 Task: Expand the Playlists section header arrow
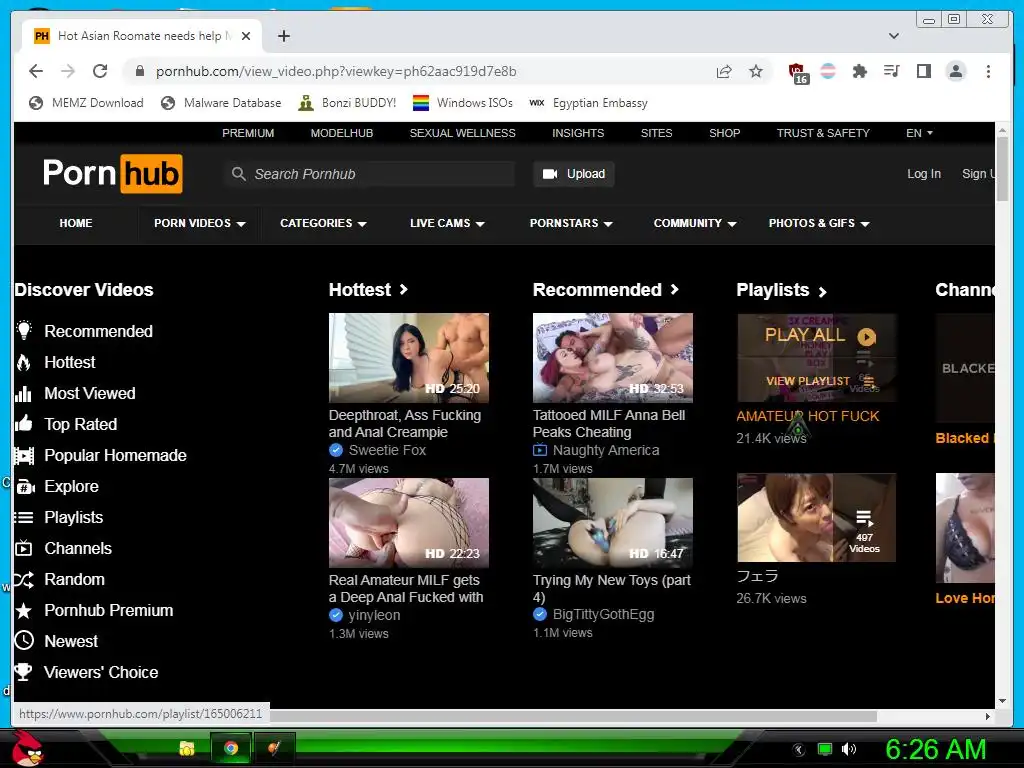click(823, 291)
